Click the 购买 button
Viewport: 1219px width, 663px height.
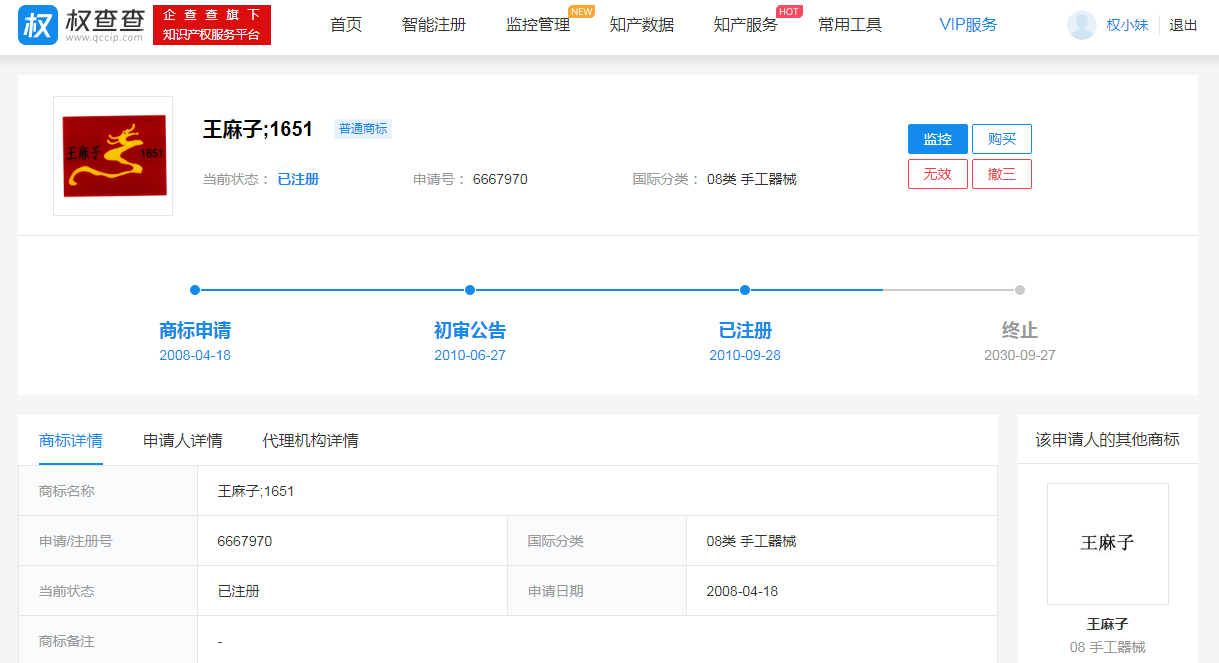(x=1002, y=139)
